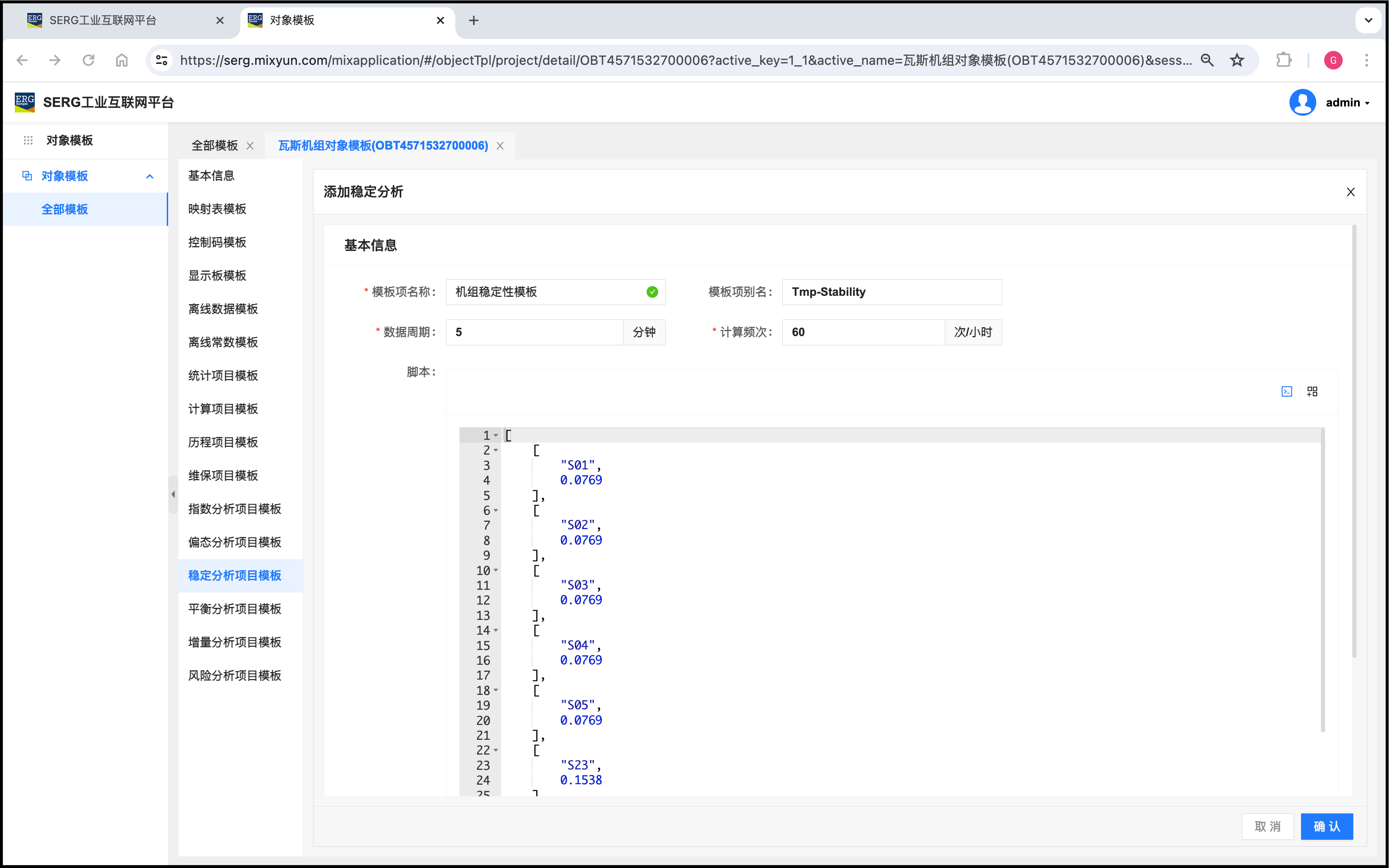Open the browser extensions puzzle icon
The height and width of the screenshot is (868, 1389).
tap(1283, 60)
